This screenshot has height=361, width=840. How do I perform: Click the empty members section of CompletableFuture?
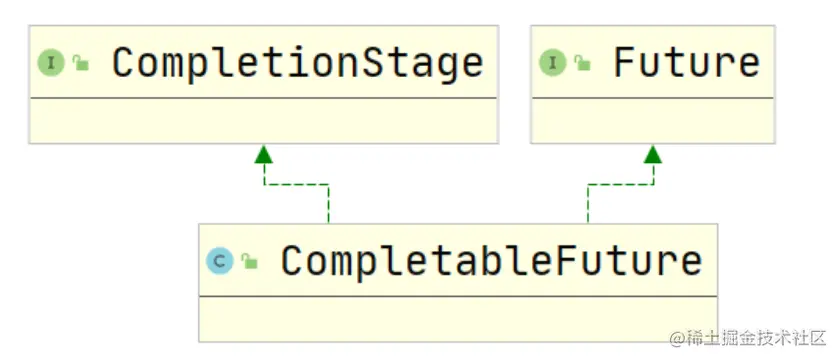pos(458,319)
